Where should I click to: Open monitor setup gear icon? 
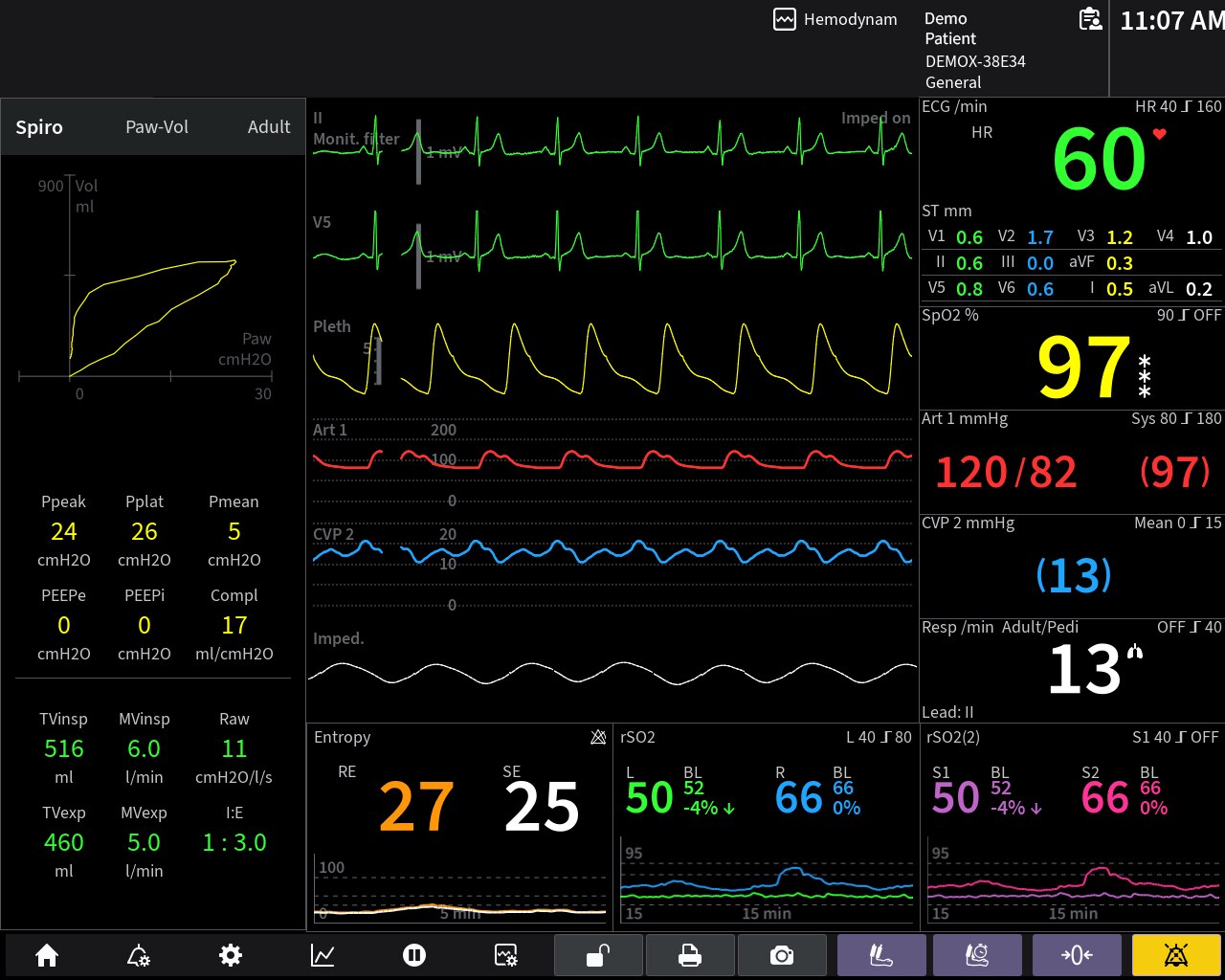(x=231, y=955)
